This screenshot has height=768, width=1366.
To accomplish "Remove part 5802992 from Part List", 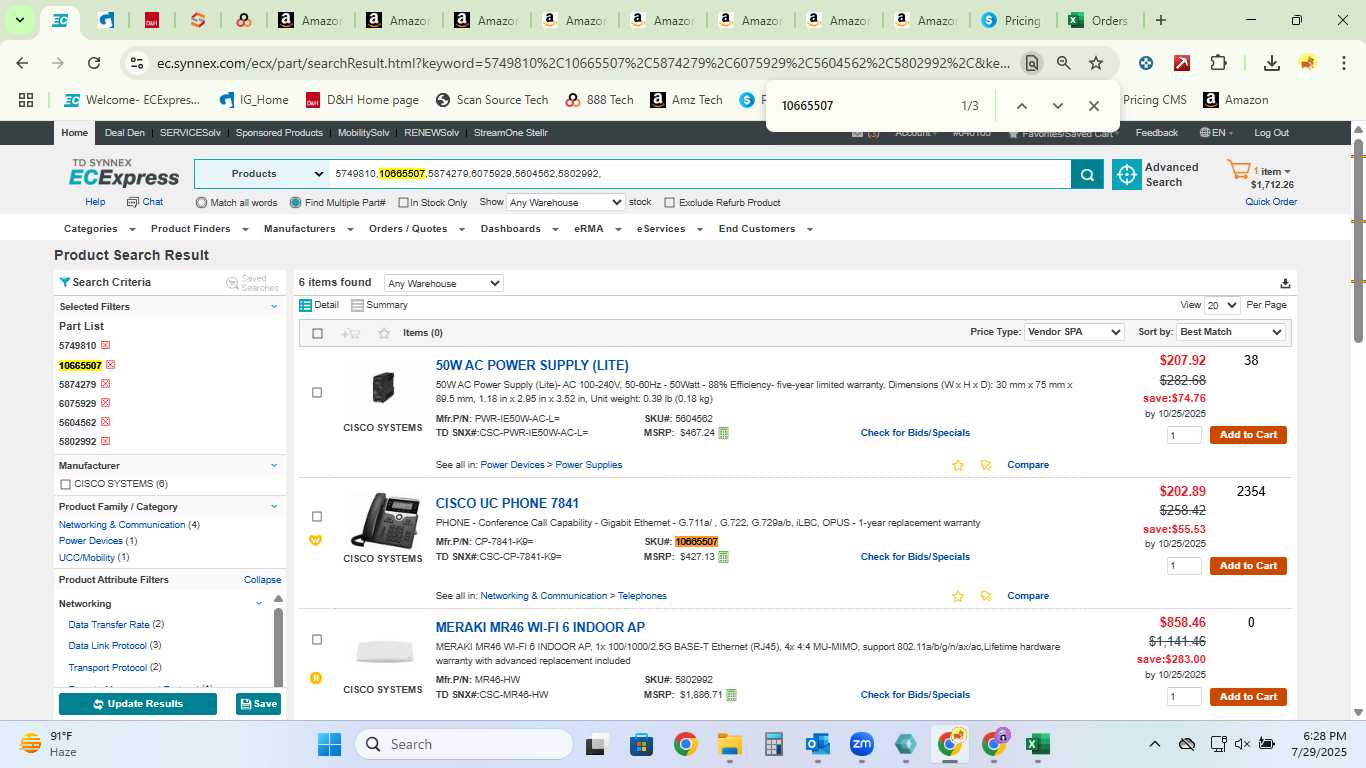I will pyautogui.click(x=105, y=441).
